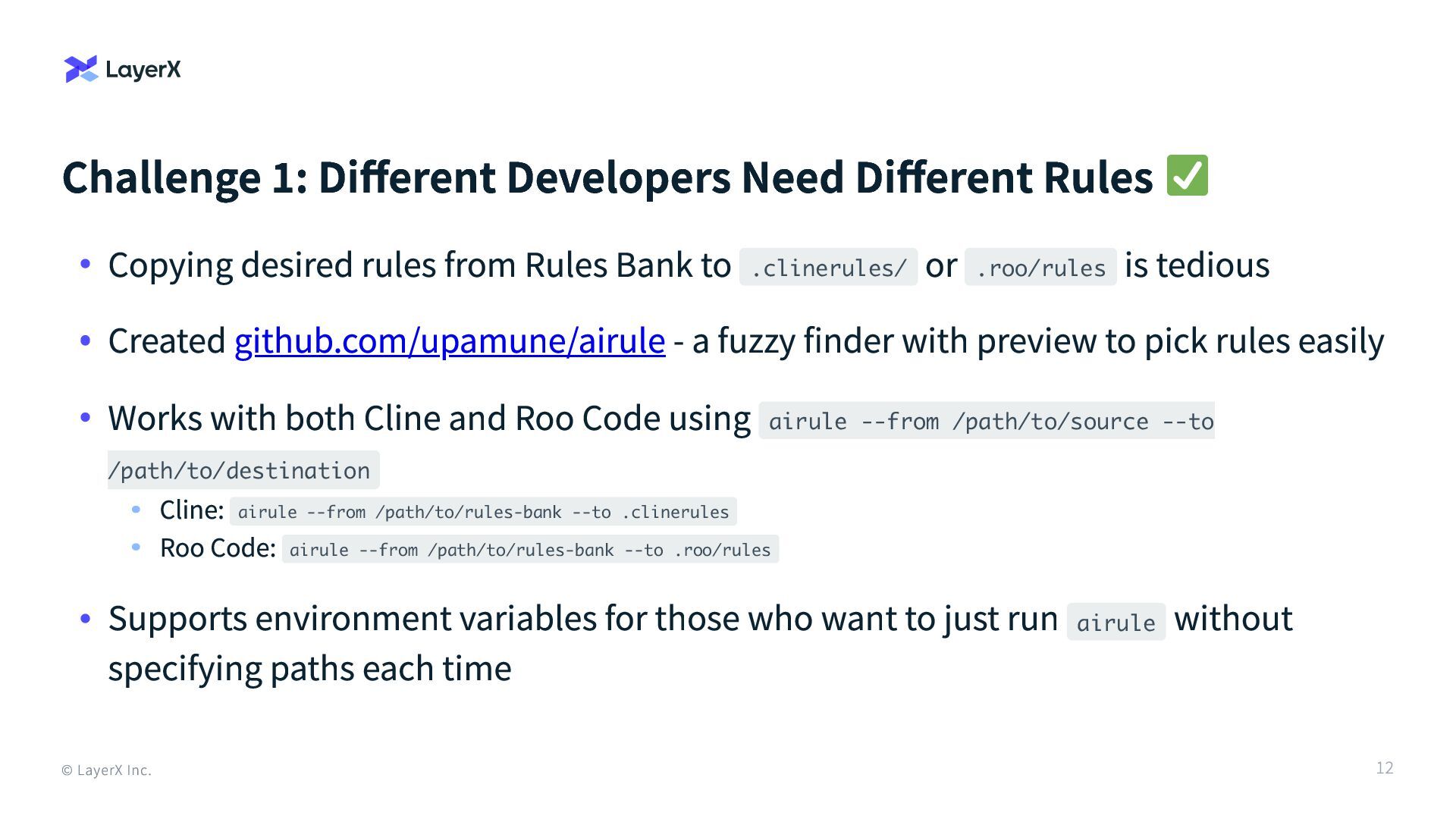Click the .clinerules/ code snippet
This screenshot has width=1456, height=819.
[x=828, y=268]
